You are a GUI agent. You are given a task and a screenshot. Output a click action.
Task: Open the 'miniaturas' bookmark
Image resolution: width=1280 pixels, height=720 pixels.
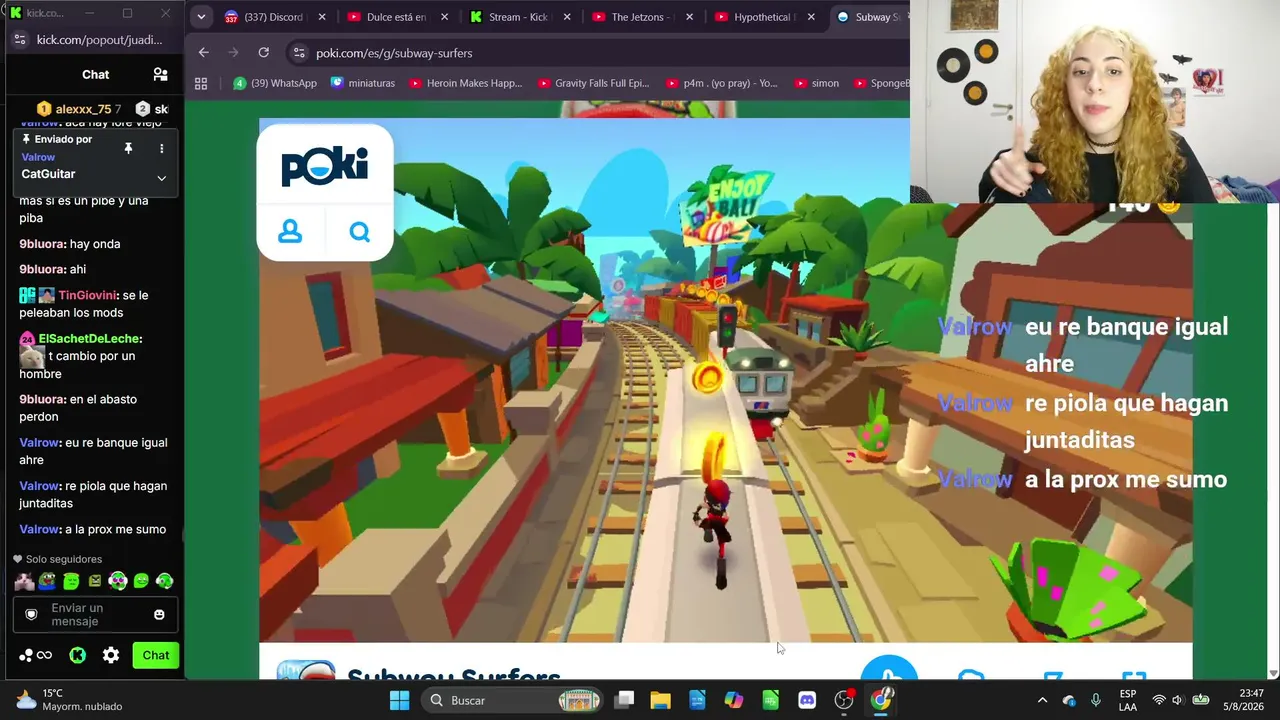coord(363,83)
